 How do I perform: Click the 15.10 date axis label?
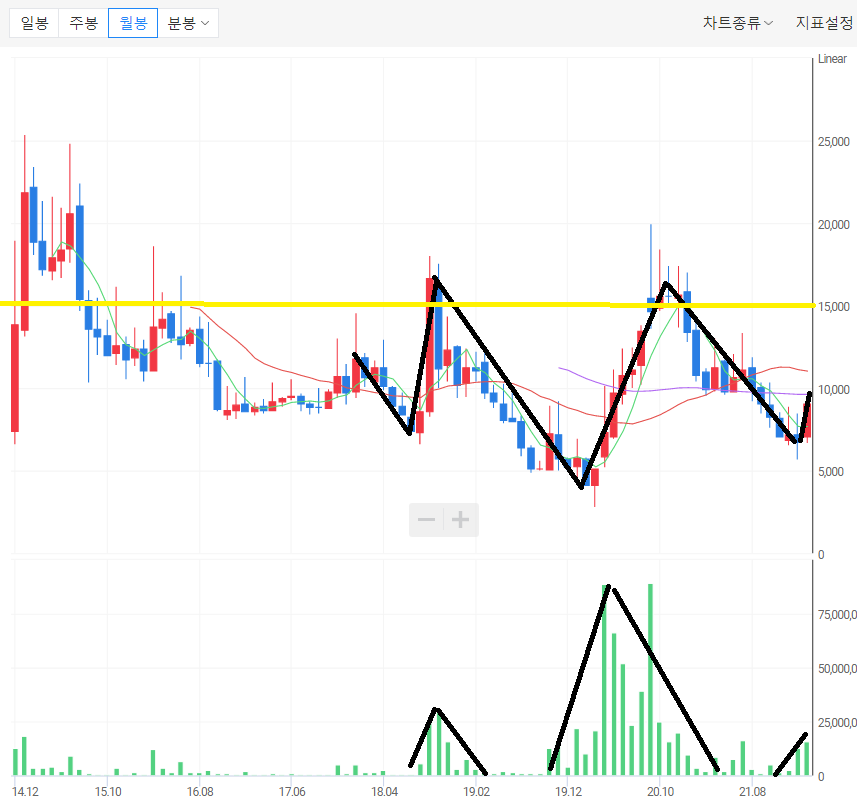[x=108, y=792]
